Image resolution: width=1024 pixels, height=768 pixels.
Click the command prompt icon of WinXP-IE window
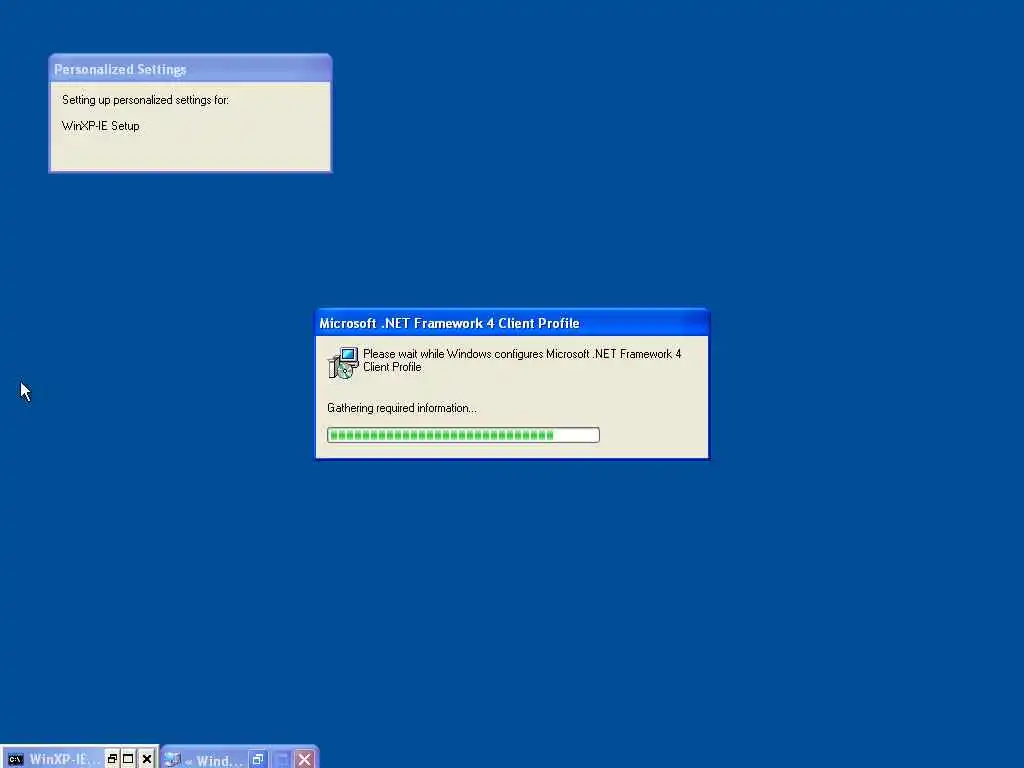click(x=15, y=759)
